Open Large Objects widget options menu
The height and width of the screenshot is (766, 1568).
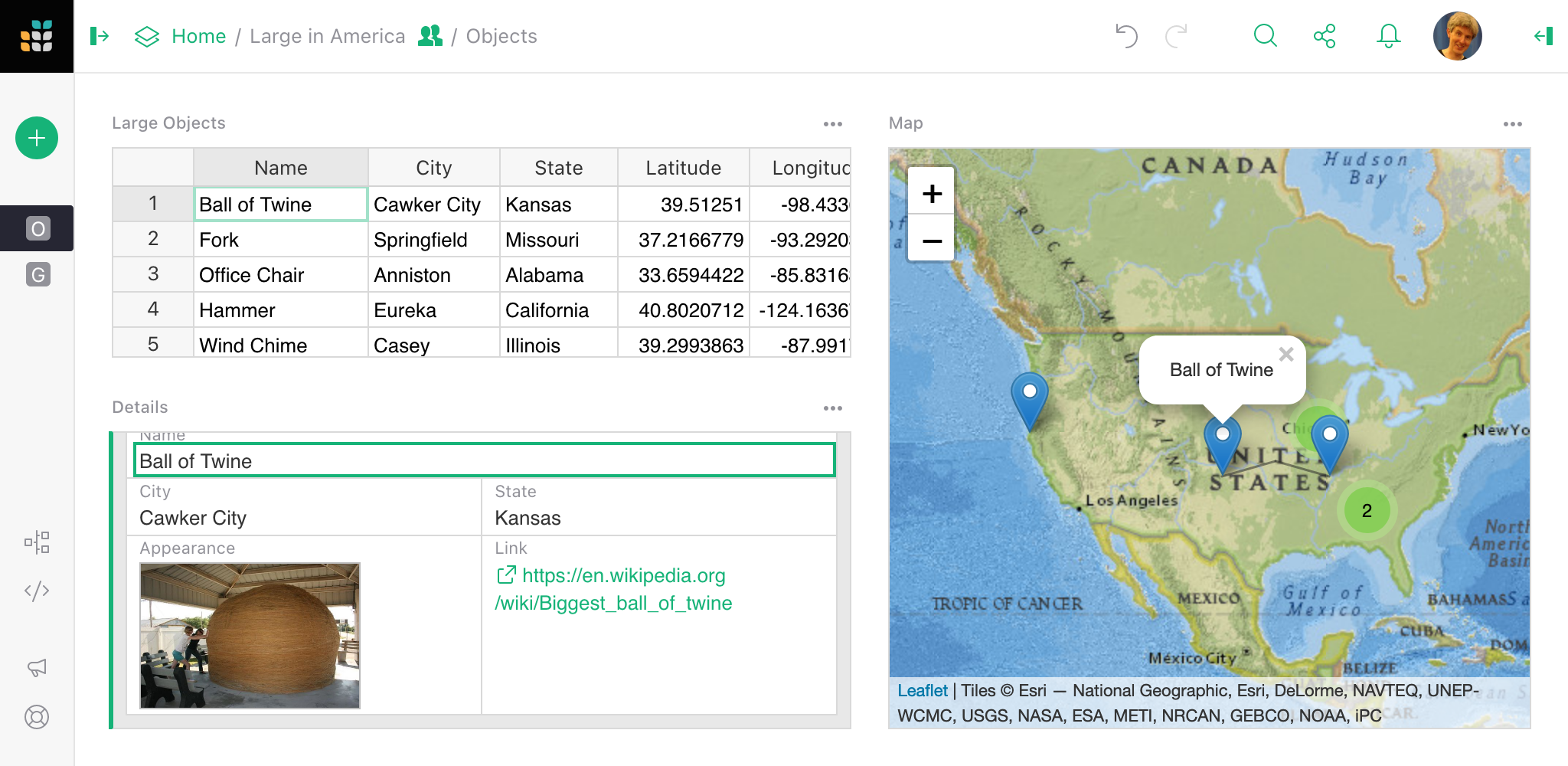pos(832,124)
